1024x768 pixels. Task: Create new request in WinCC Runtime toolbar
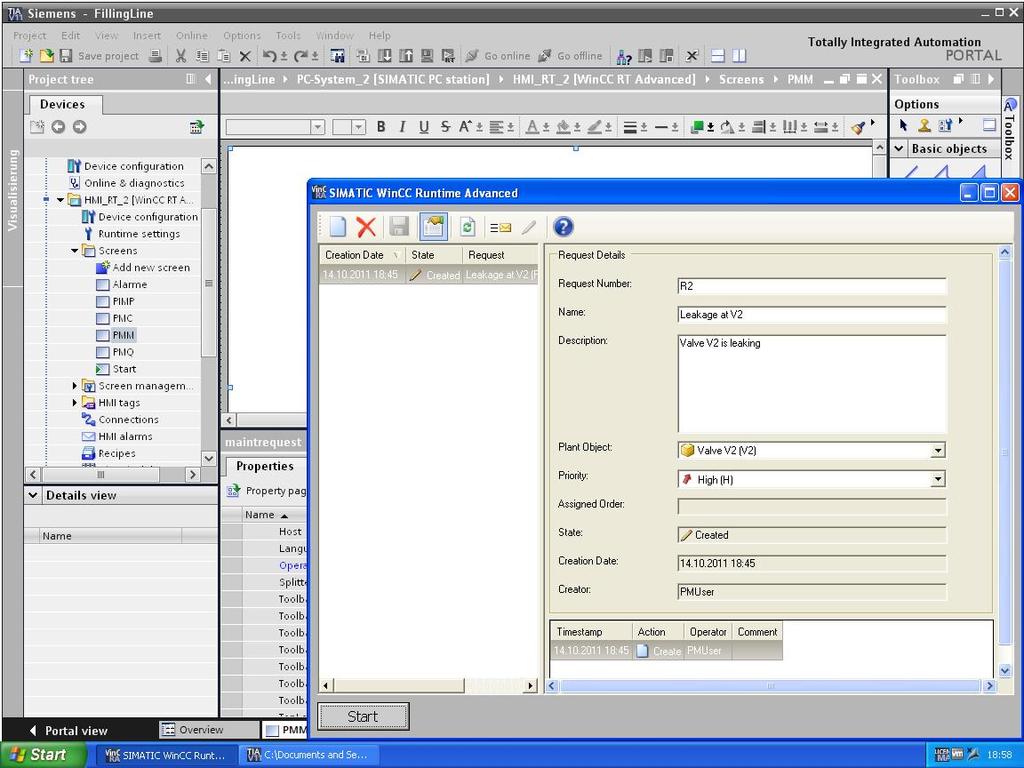point(338,227)
